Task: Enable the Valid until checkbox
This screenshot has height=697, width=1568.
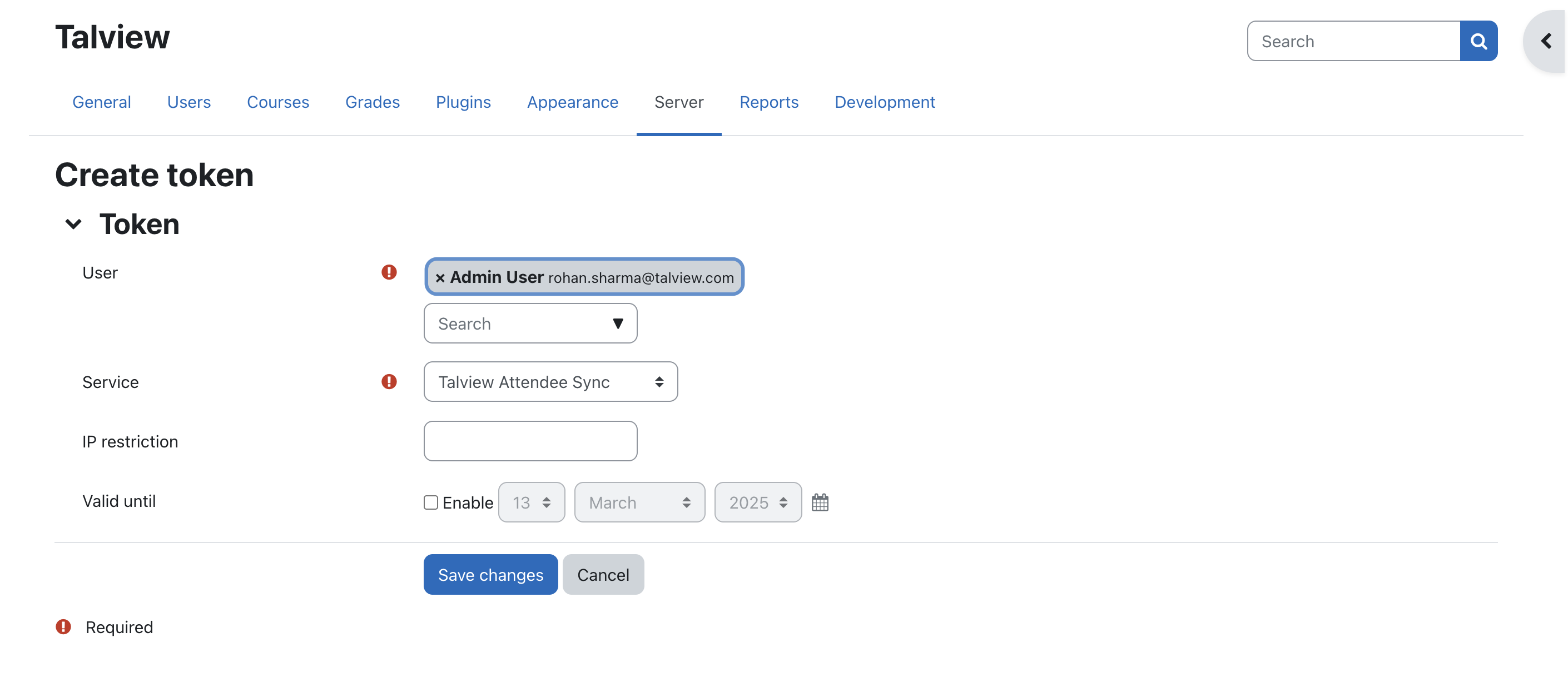Action: point(431,502)
